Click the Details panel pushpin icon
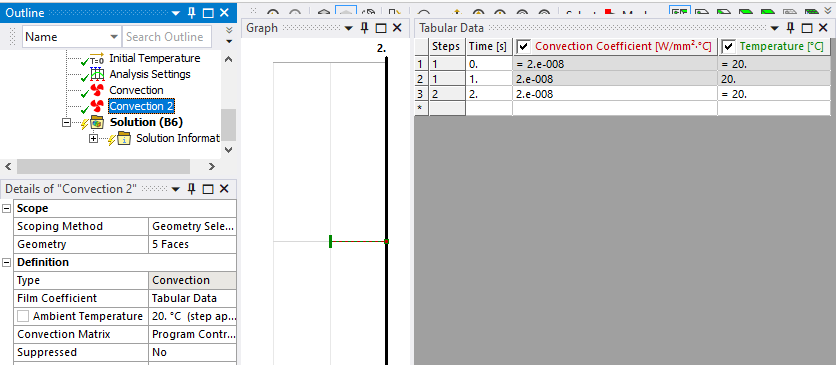Screen dimensions: 836x365 pos(192,189)
